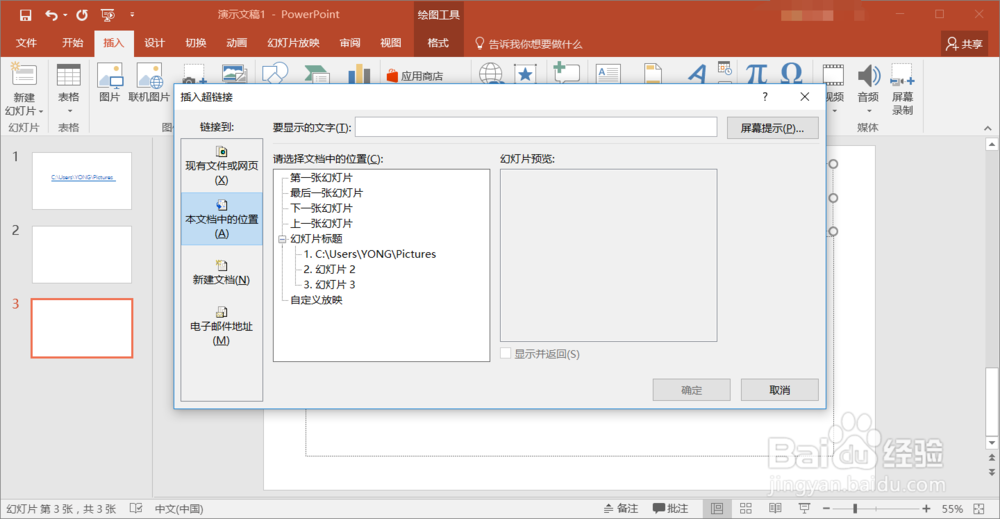The width and height of the screenshot is (1000, 519).
Task: Click the 共享 share button
Action: [964, 43]
